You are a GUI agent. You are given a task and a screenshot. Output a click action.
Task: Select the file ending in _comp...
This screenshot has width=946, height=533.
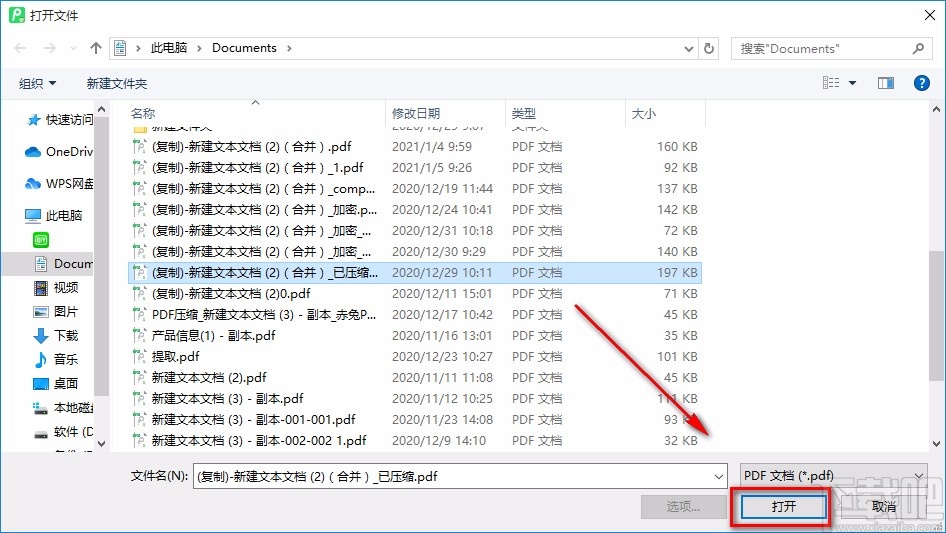415,189
